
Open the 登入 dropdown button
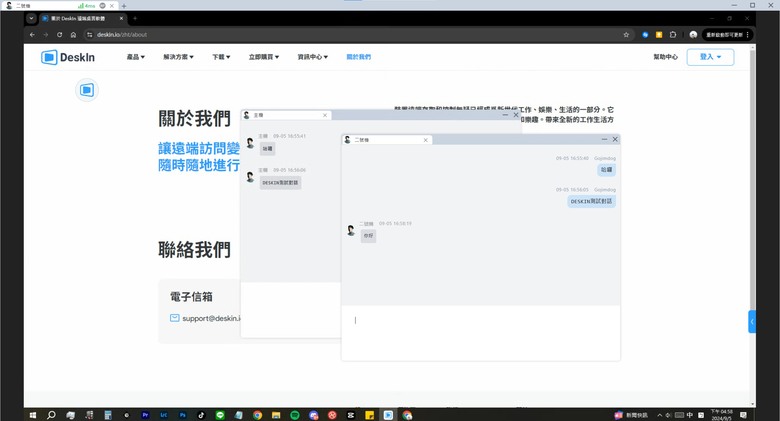pos(710,57)
